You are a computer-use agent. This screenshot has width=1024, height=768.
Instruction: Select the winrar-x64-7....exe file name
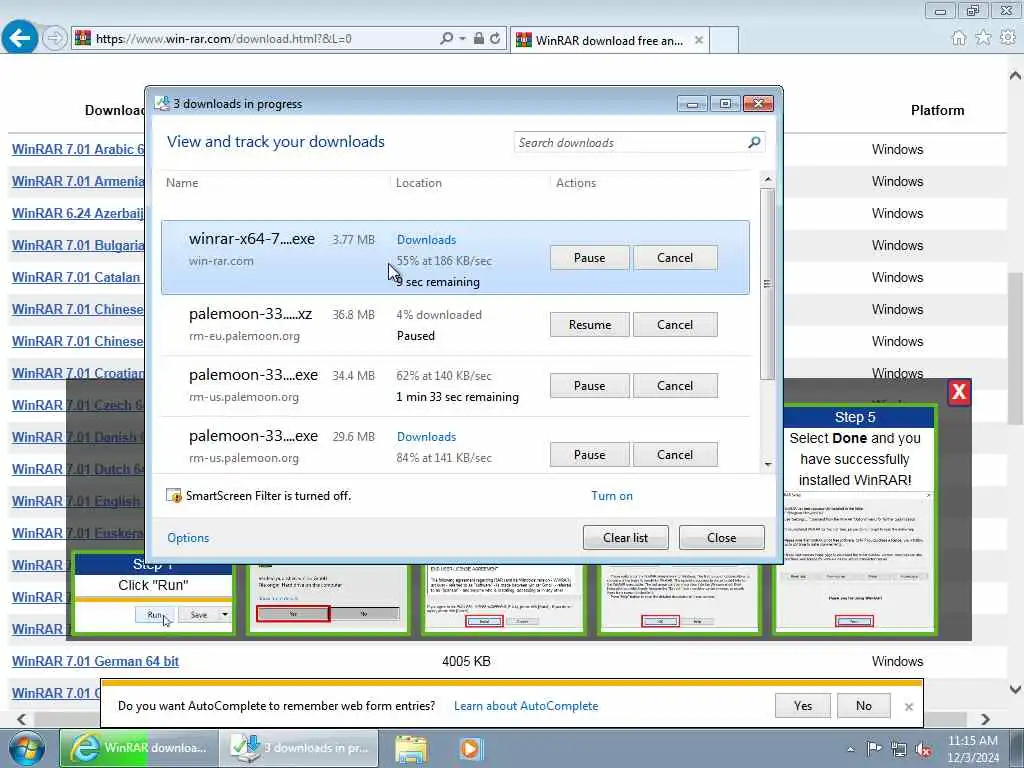(252, 239)
